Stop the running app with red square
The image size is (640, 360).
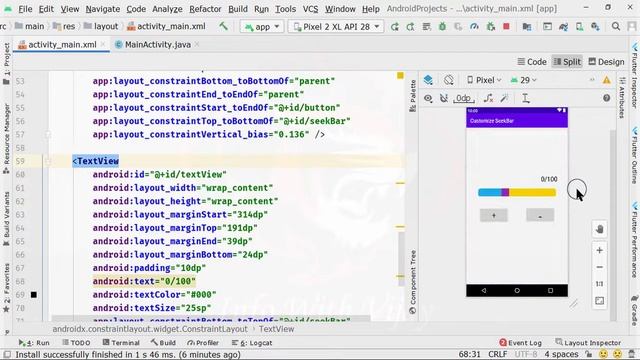click(x=506, y=27)
